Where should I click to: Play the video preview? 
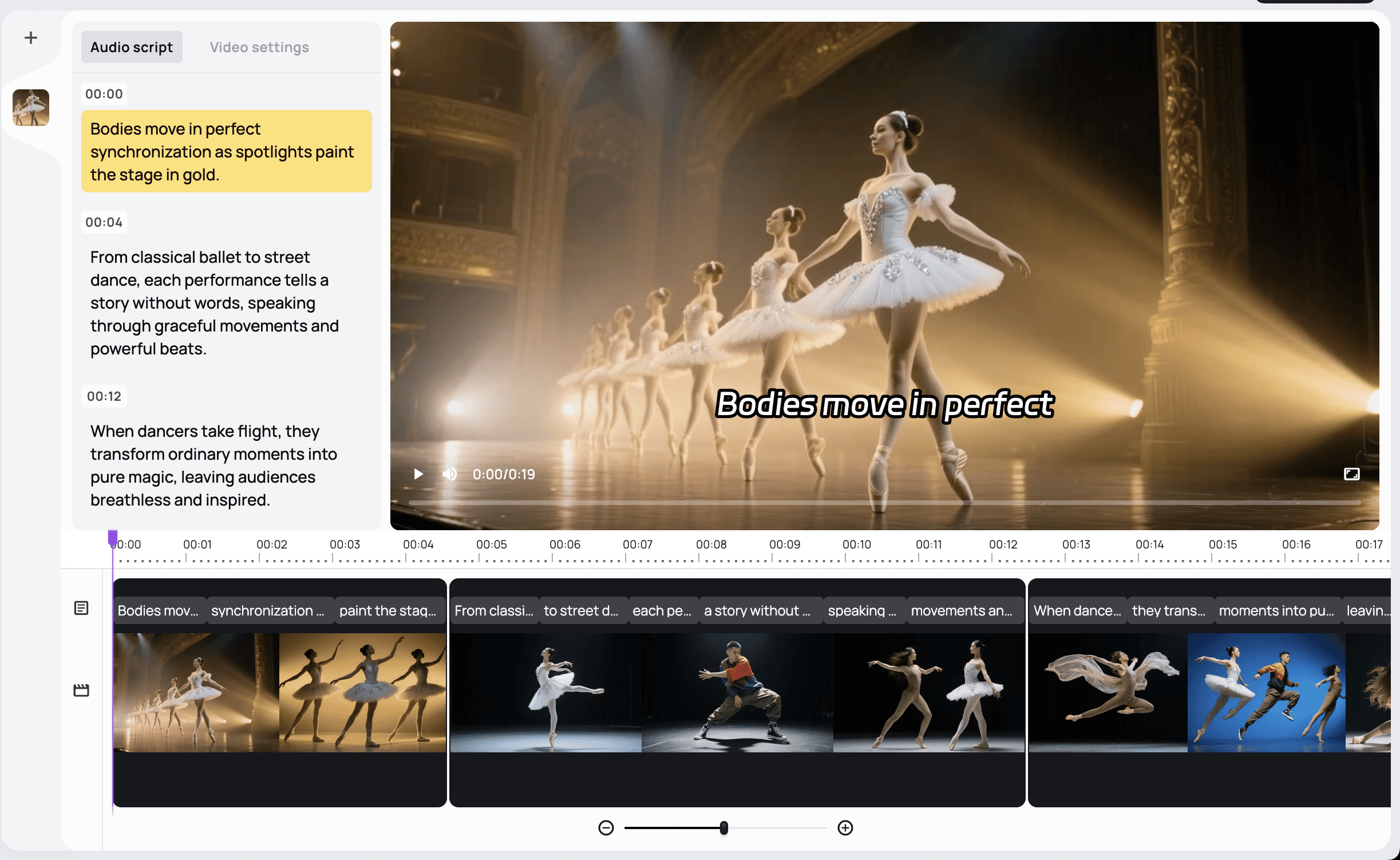tap(418, 474)
